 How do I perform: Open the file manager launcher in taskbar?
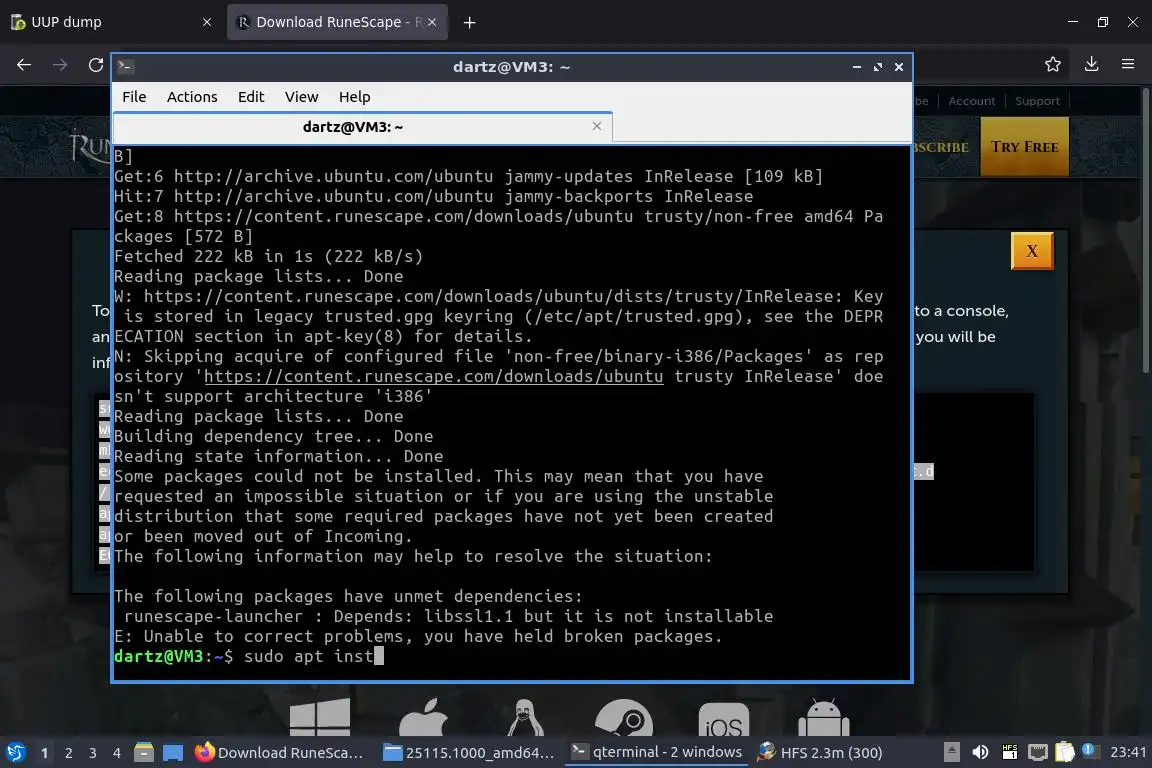[x=144, y=753]
